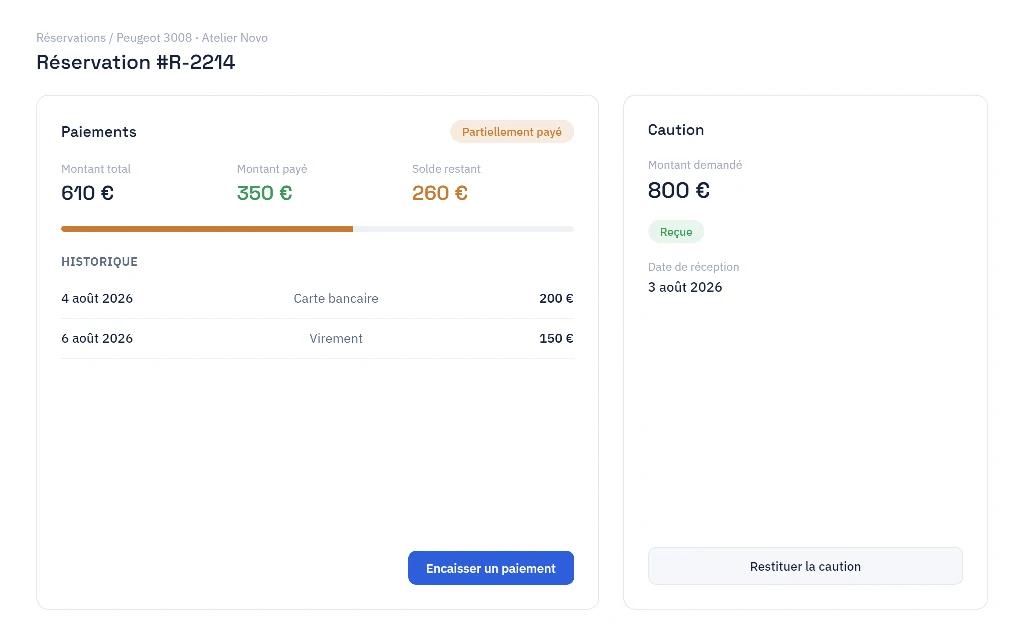Click the Montant payé label
The height and width of the screenshot is (640, 1024).
pyautogui.click(x=272, y=169)
